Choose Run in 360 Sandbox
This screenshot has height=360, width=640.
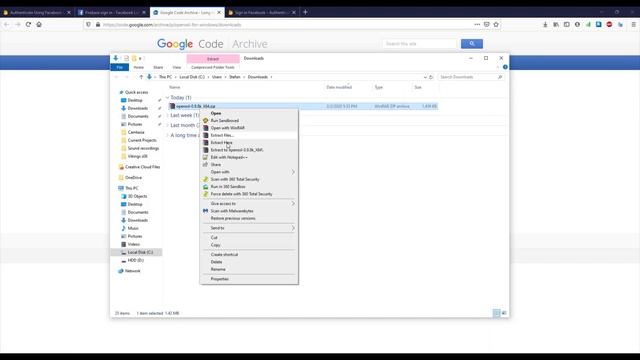[x=228, y=187]
